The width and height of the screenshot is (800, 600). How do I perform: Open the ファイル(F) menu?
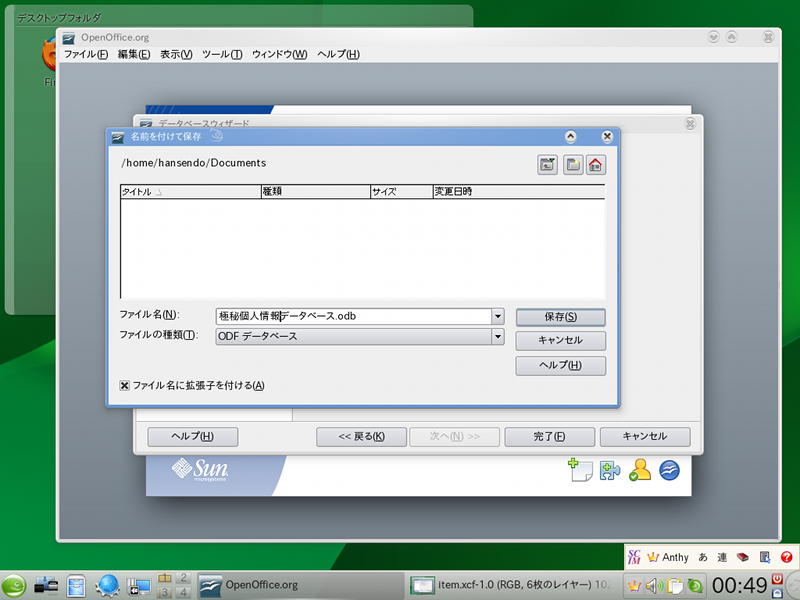(x=85, y=54)
